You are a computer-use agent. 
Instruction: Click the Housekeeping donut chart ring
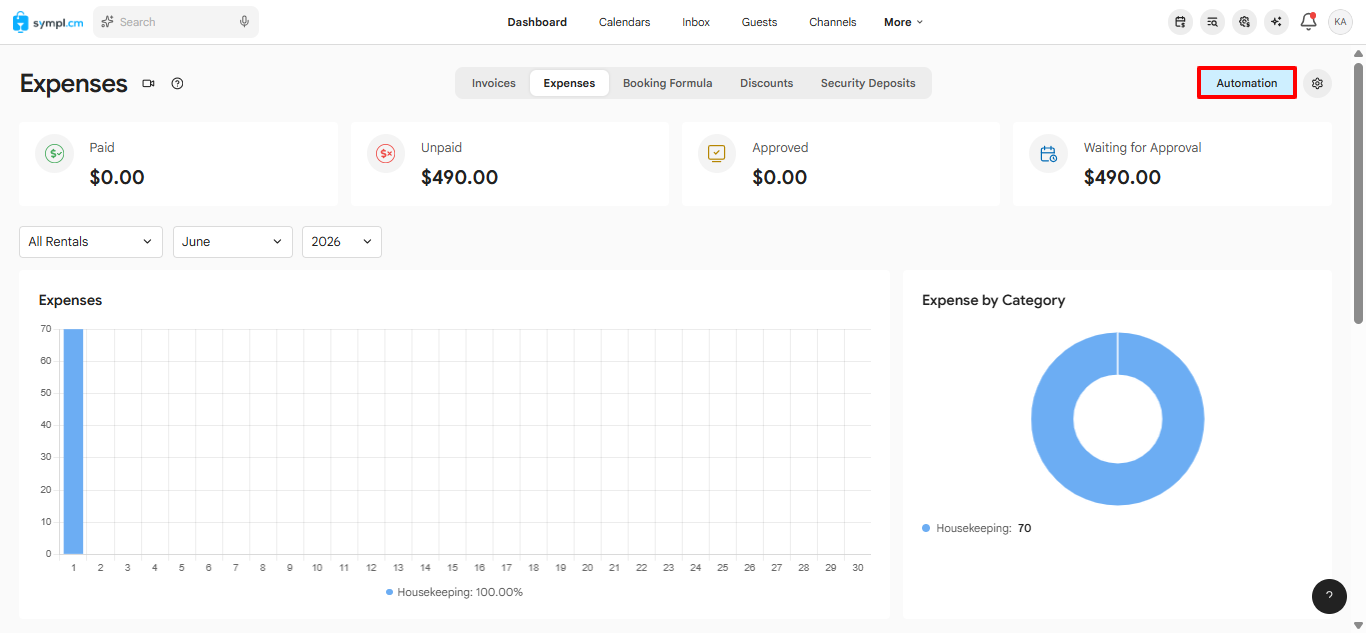click(x=1052, y=418)
